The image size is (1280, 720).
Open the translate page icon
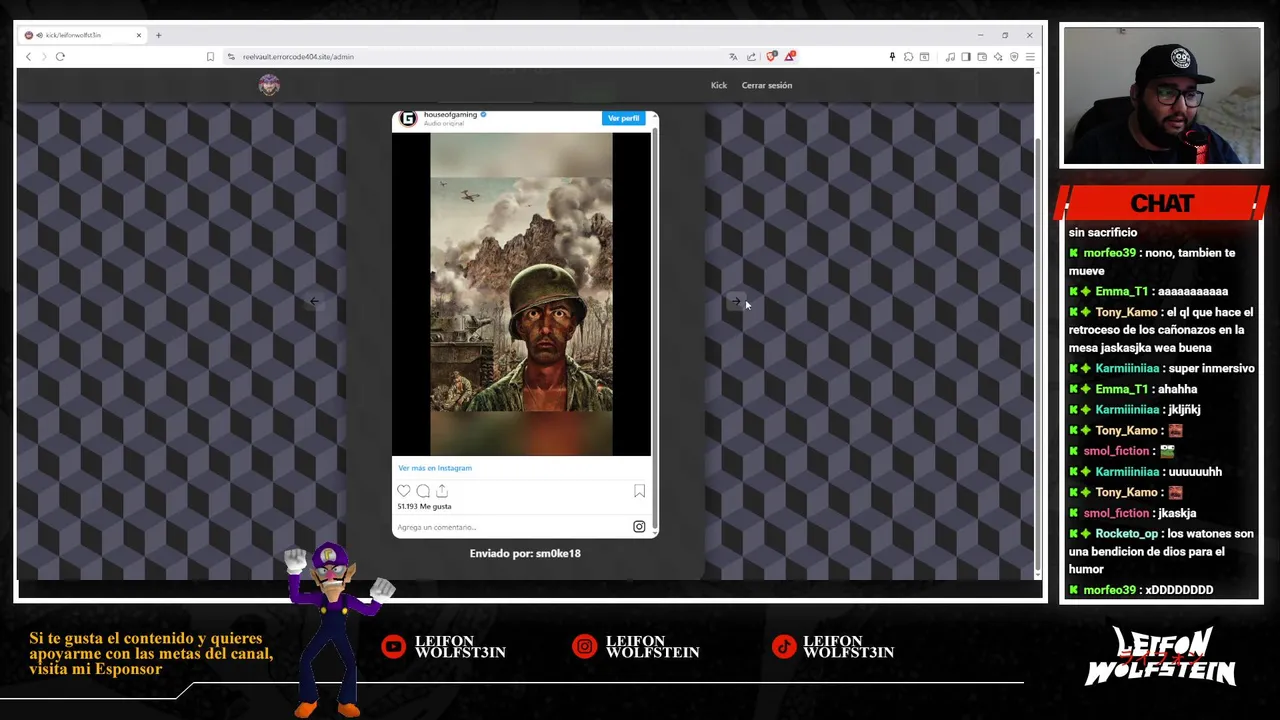(x=733, y=56)
